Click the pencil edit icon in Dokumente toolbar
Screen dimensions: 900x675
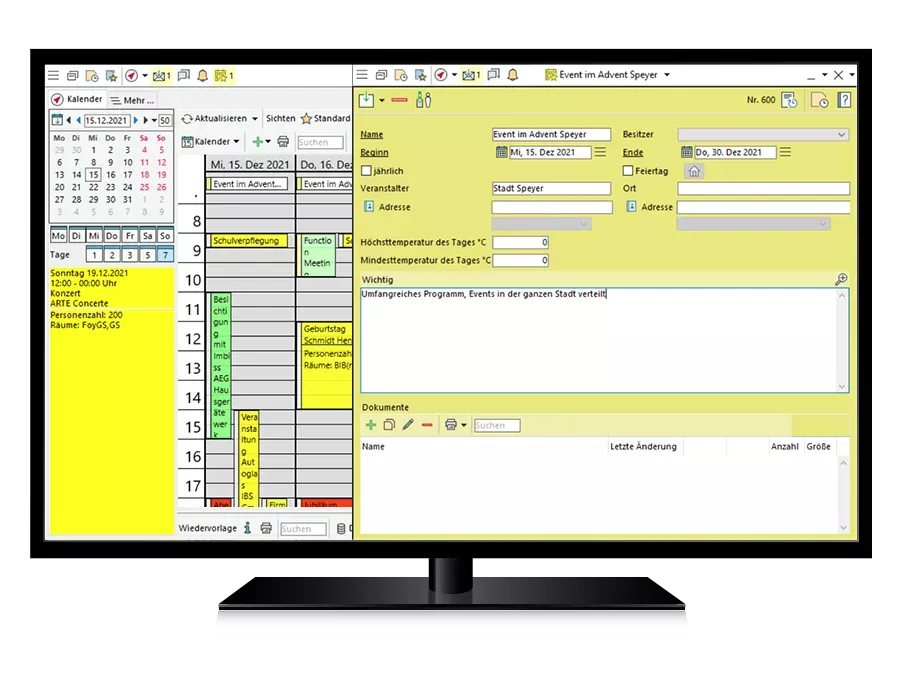(x=408, y=425)
